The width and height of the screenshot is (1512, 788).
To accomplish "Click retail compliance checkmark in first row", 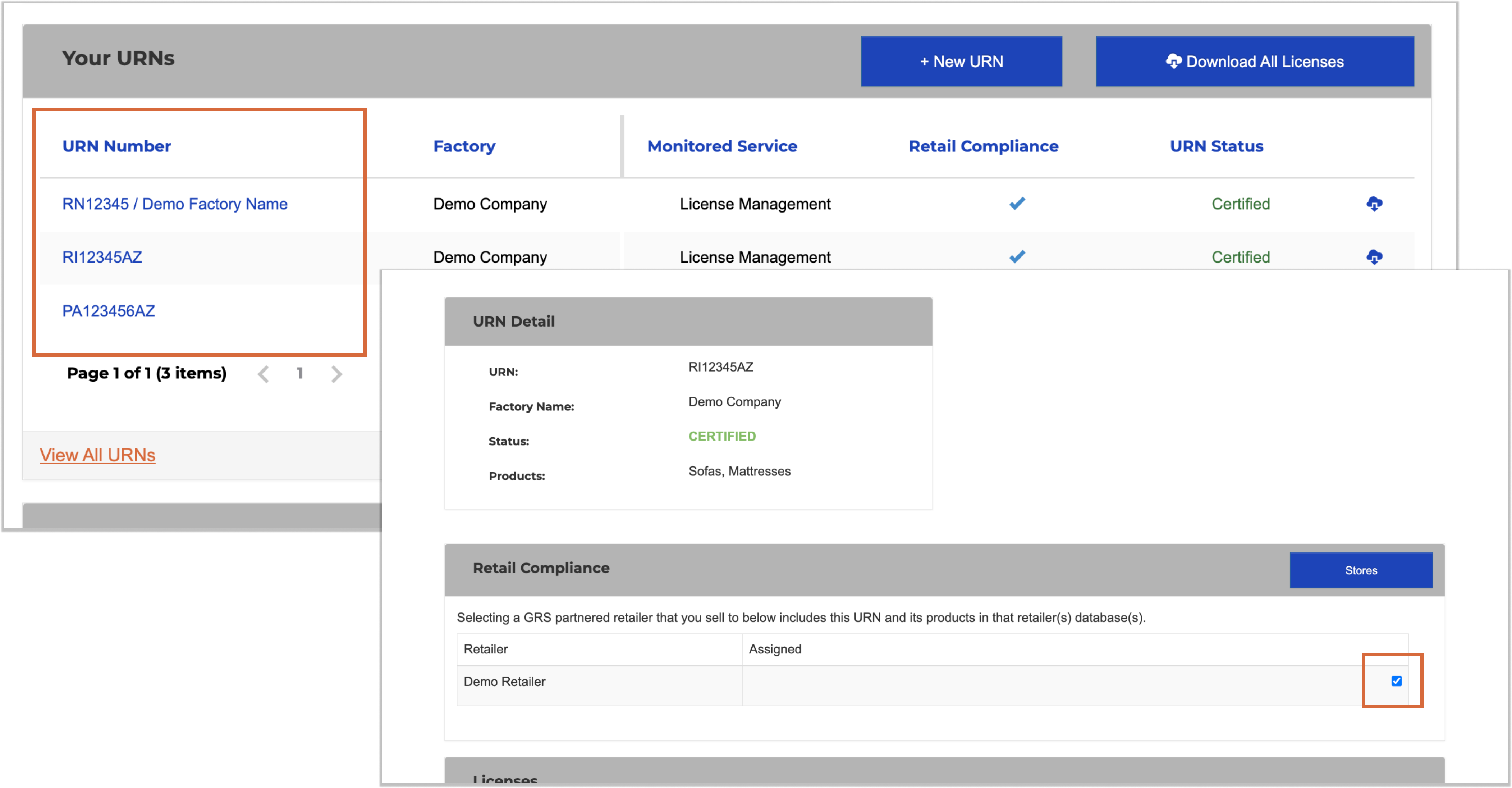I will click(x=1017, y=203).
